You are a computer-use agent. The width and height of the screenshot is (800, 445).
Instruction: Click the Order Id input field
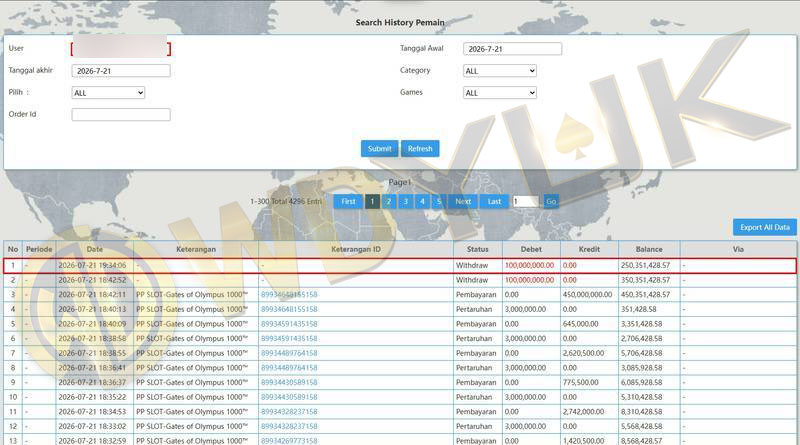point(121,114)
